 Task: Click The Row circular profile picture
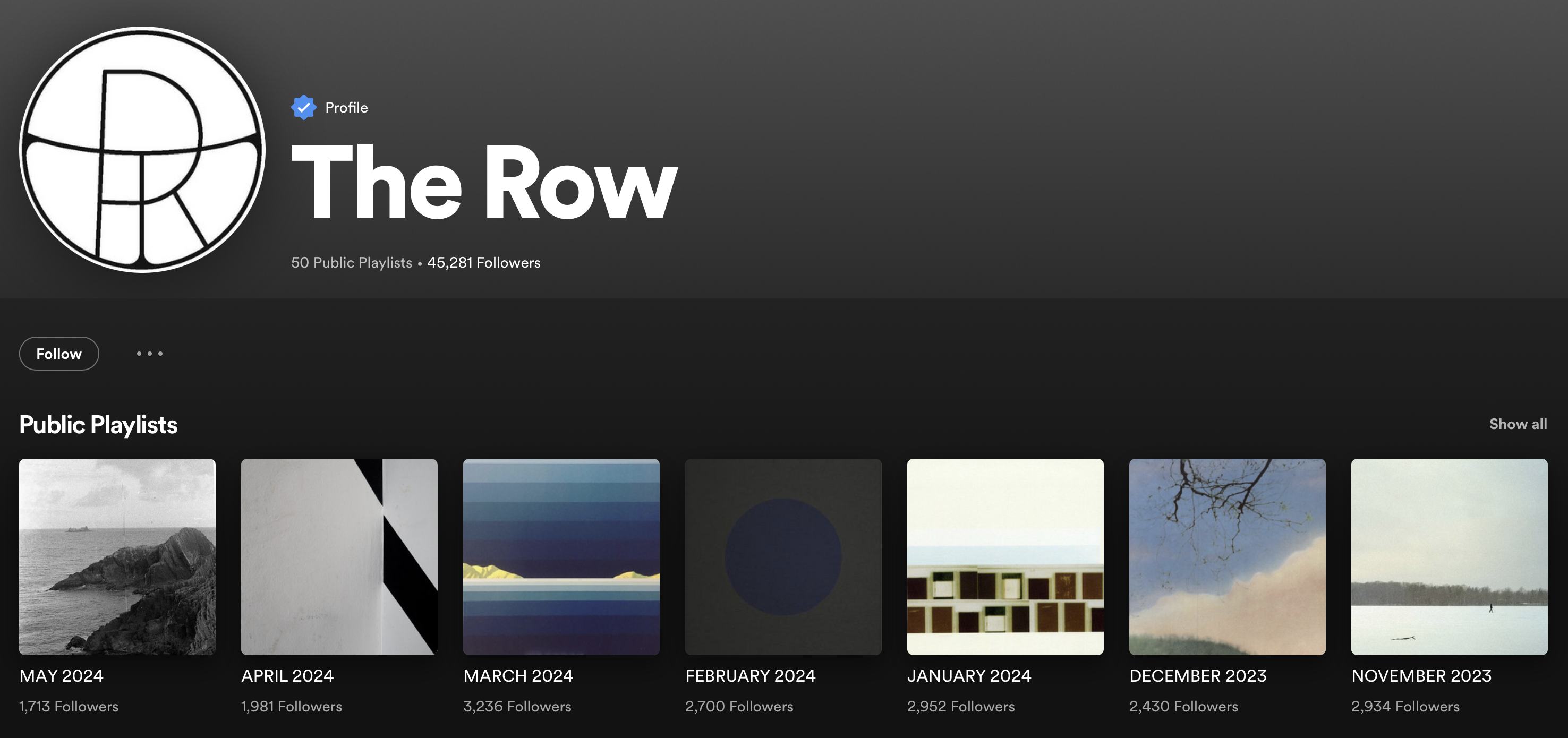(x=142, y=149)
